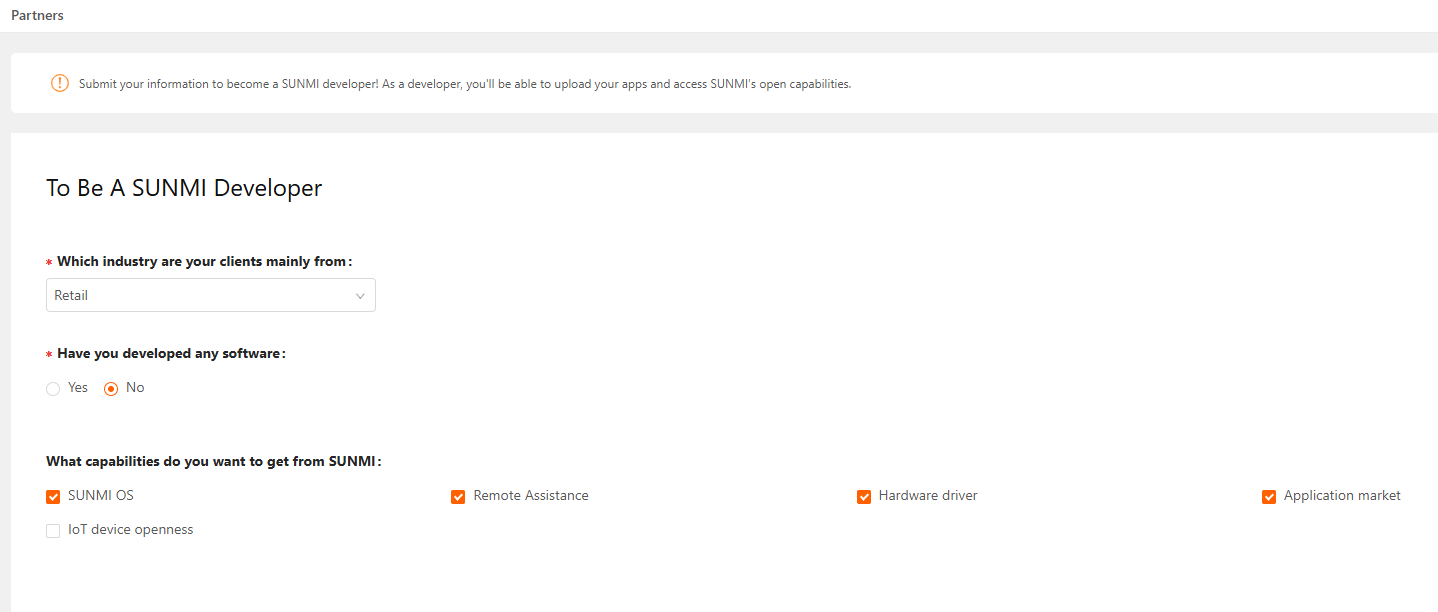1438x612 pixels.
Task: Click the 'What capabilities do you want' label
Action: [x=214, y=461]
